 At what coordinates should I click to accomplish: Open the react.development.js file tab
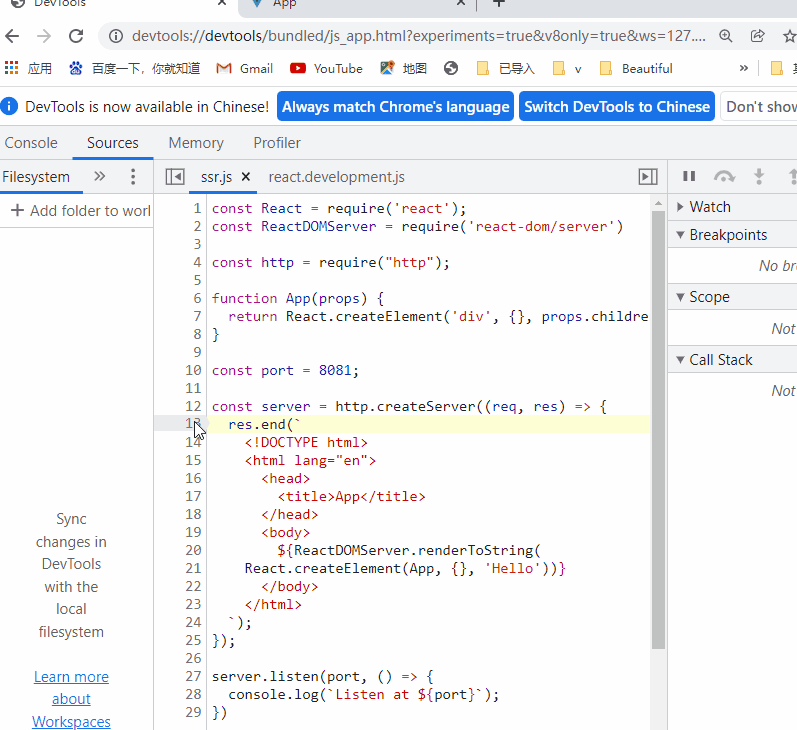pos(336,177)
